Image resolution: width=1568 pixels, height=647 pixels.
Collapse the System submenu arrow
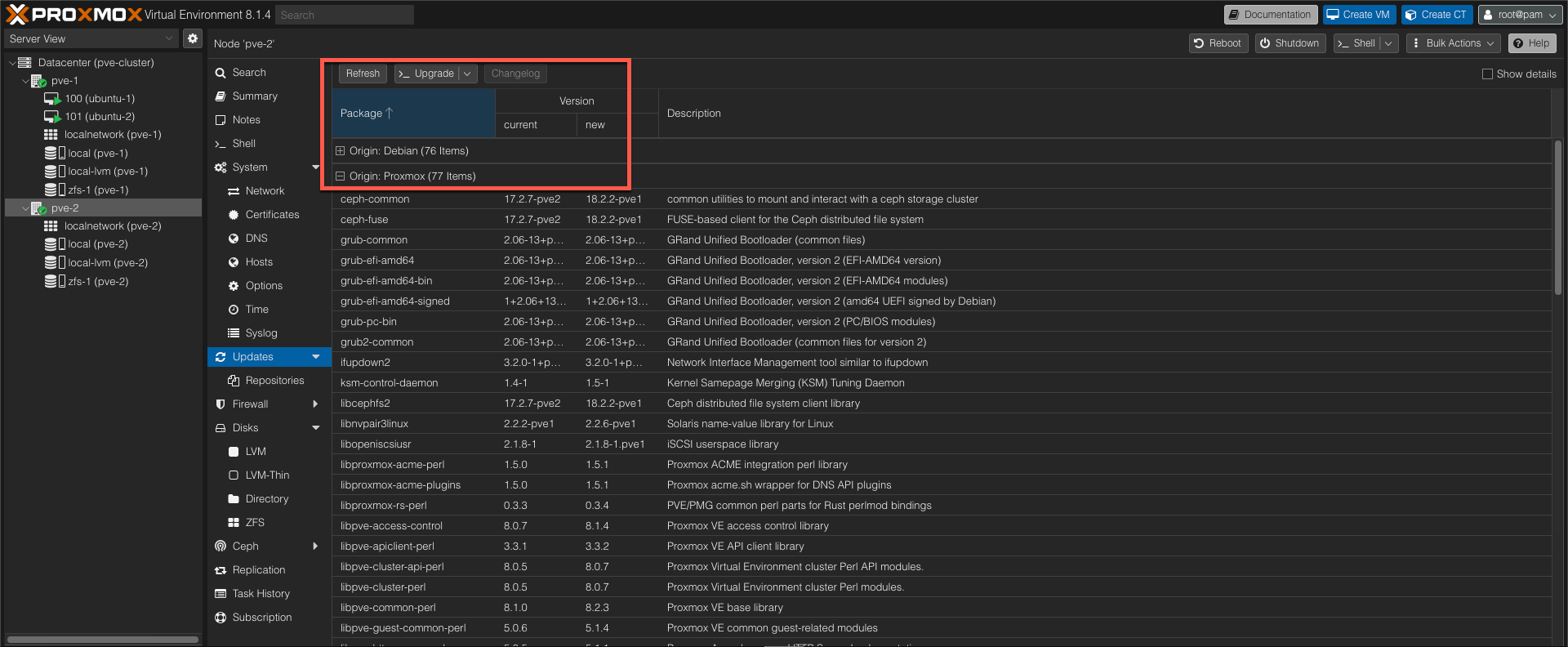tap(316, 167)
